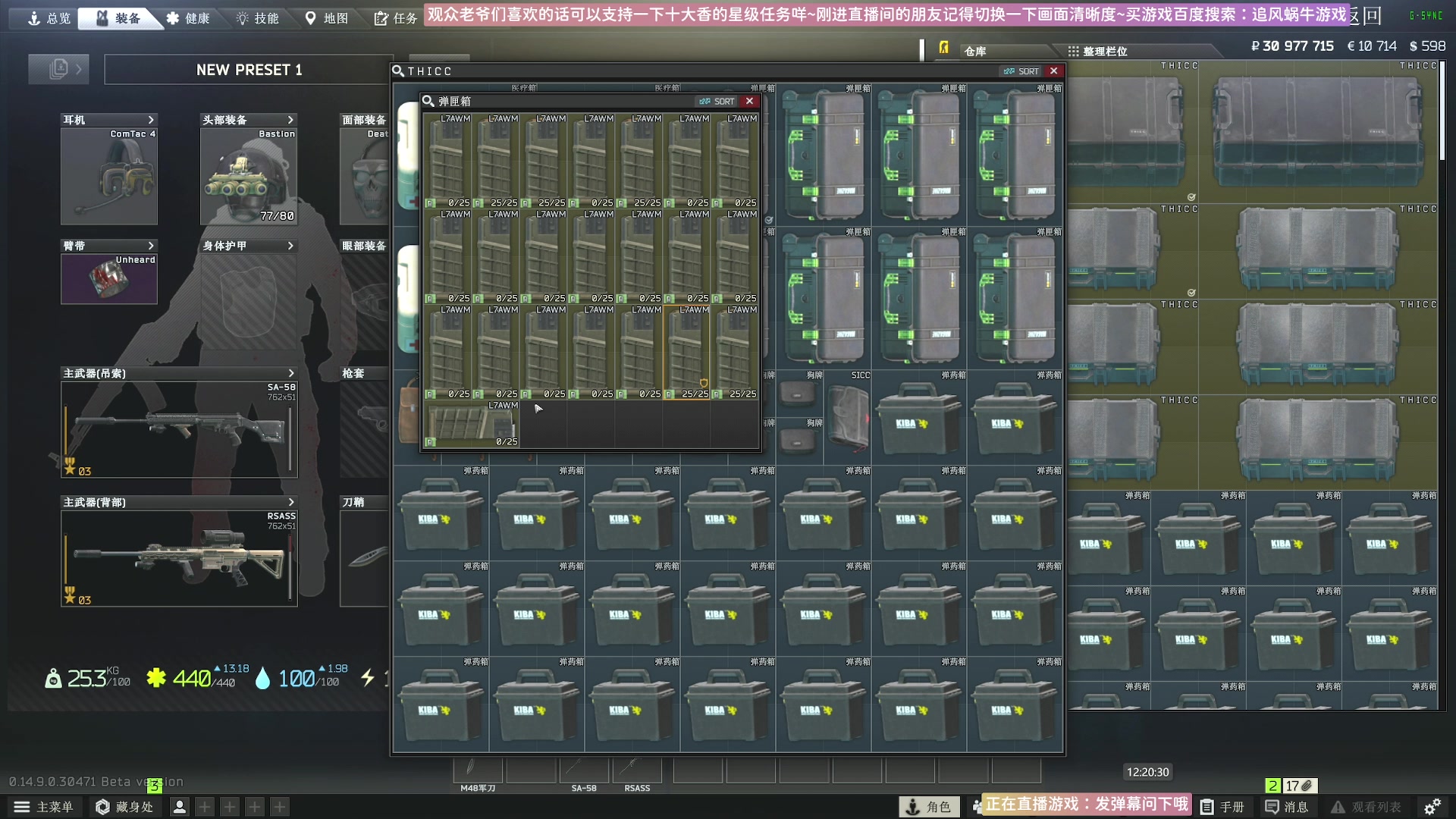Switch to the 装备 gear tab

tap(119, 18)
